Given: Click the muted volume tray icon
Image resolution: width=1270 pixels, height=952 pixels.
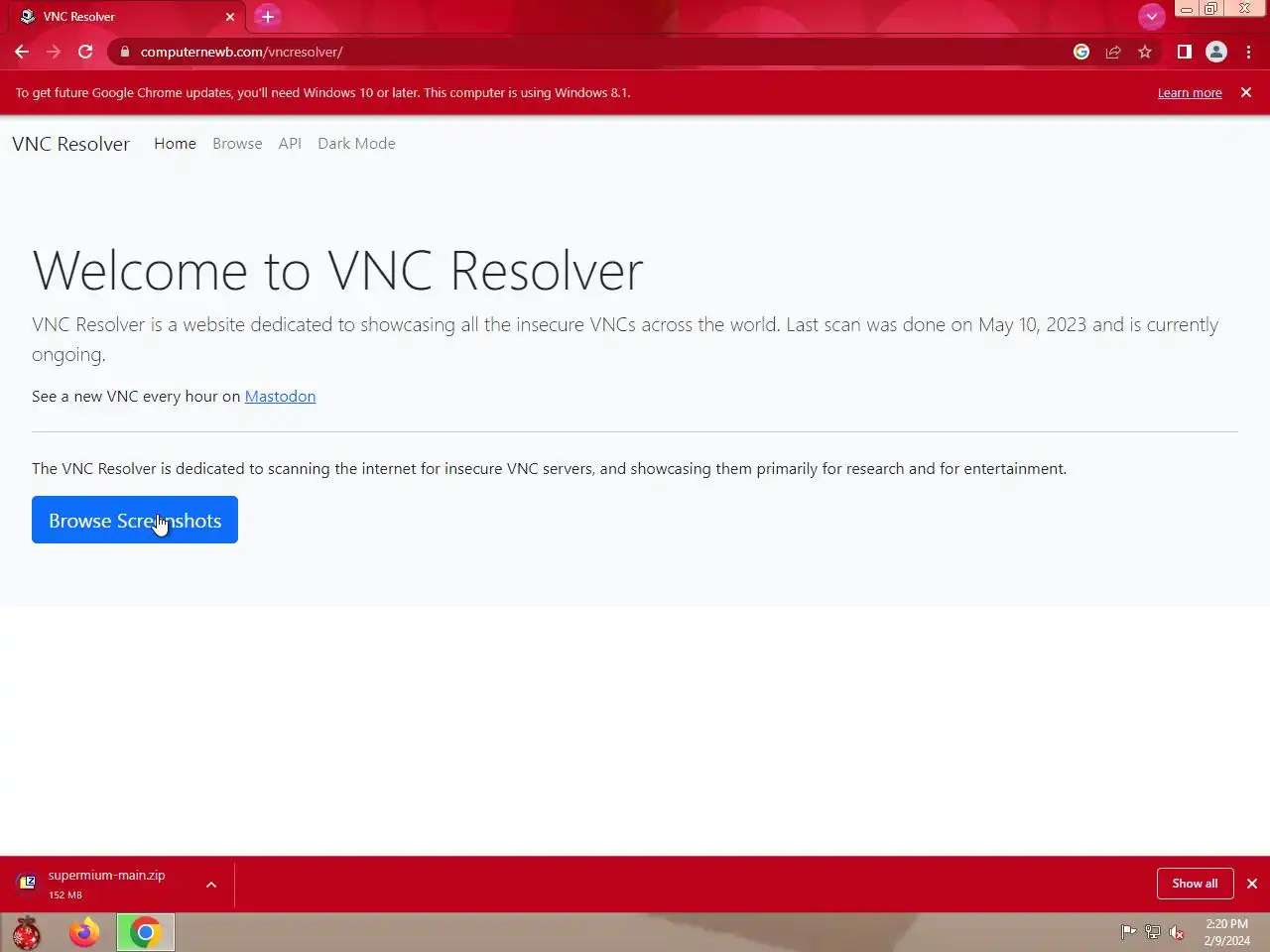Looking at the screenshot, I should pos(1177,932).
